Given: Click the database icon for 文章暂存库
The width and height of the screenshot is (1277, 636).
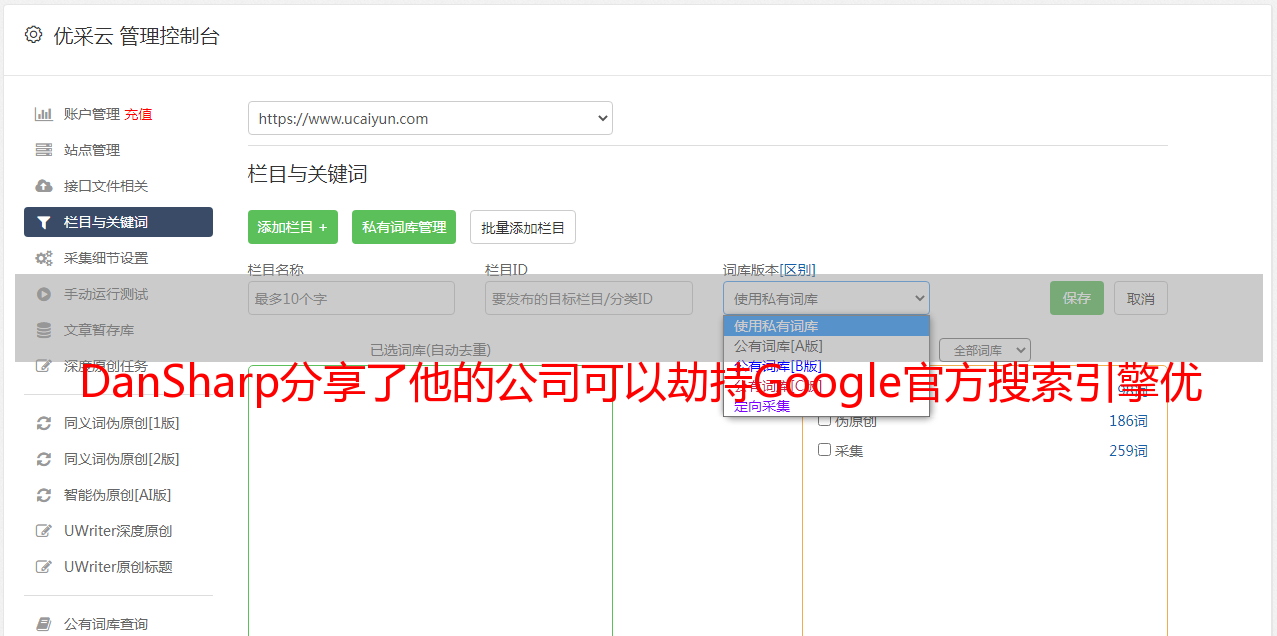Looking at the screenshot, I should coord(44,330).
